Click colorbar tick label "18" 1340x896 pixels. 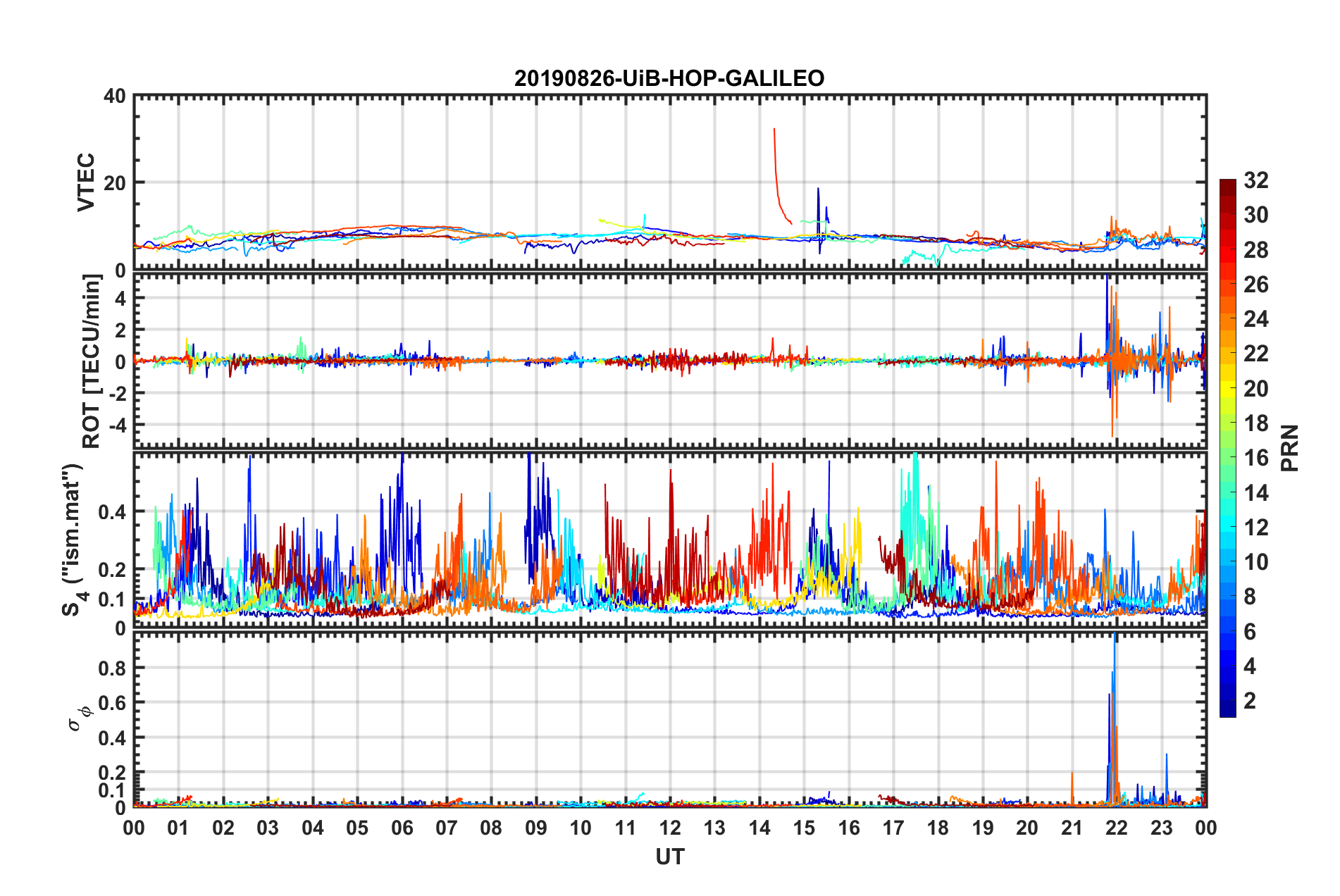(x=1256, y=423)
